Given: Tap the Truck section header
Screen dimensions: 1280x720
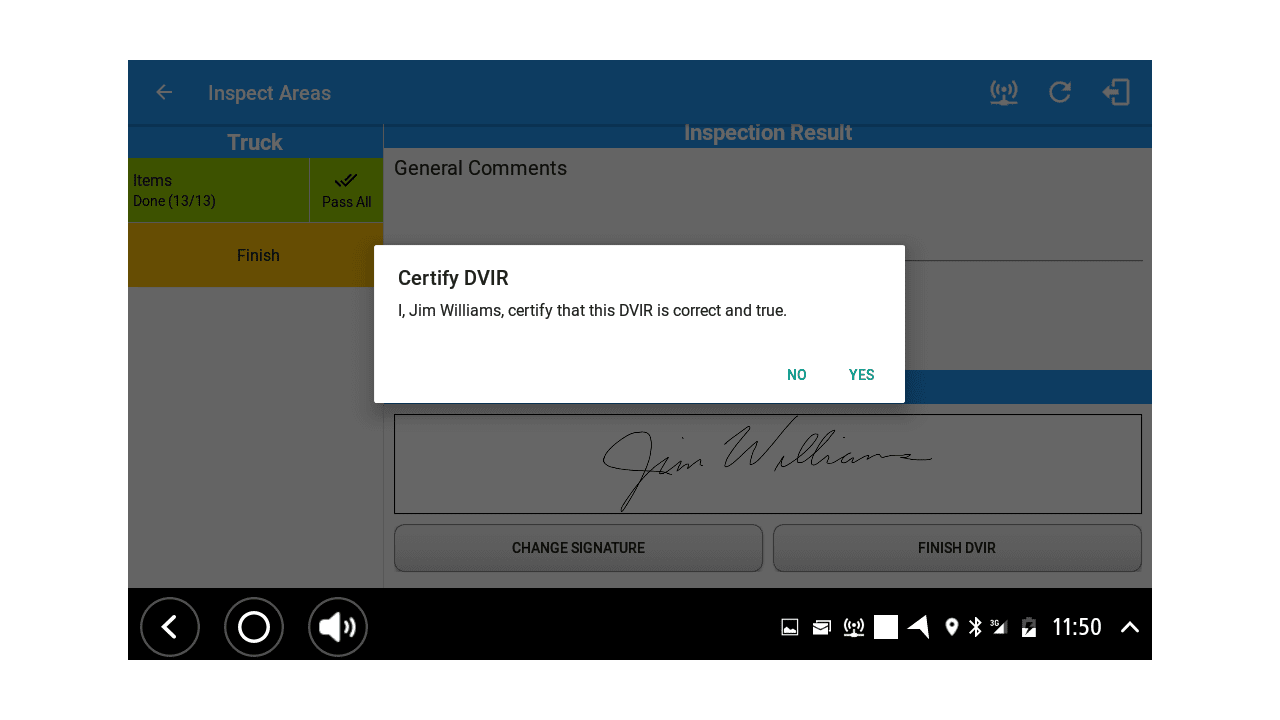Looking at the screenshot, I should click(255, 142).
